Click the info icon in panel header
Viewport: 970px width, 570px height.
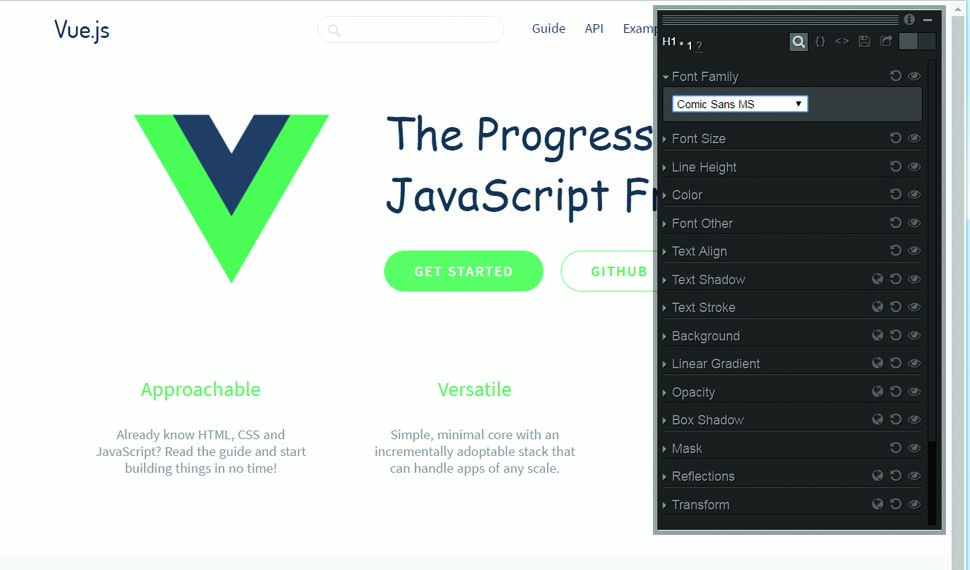909,19
